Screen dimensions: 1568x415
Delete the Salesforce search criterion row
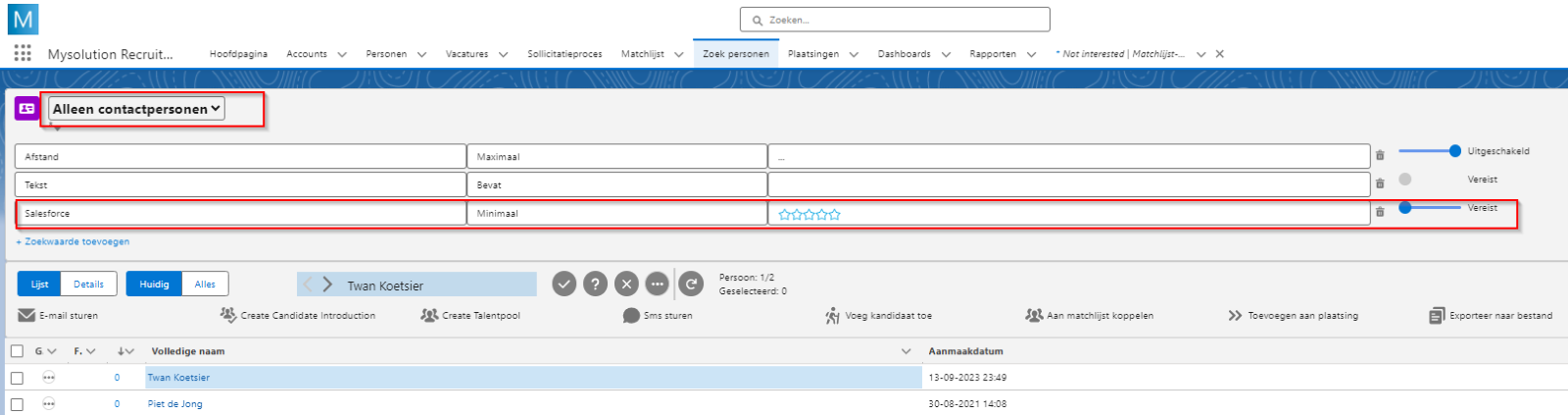pyautogui.click(x=1380, y=212)
